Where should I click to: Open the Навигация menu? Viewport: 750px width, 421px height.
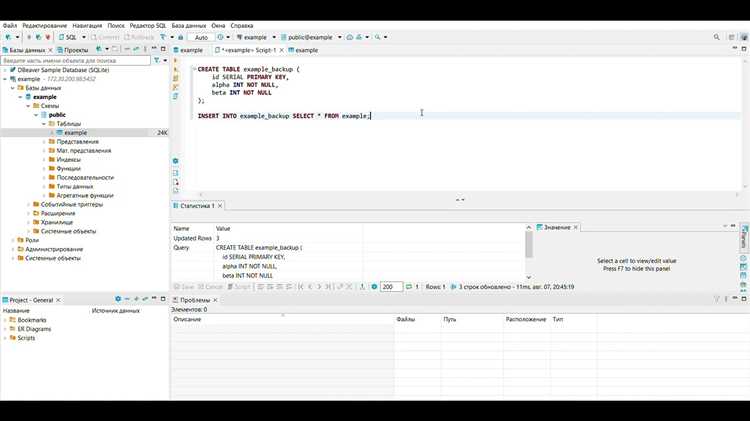pyautogui.click(x=87, y=26)
